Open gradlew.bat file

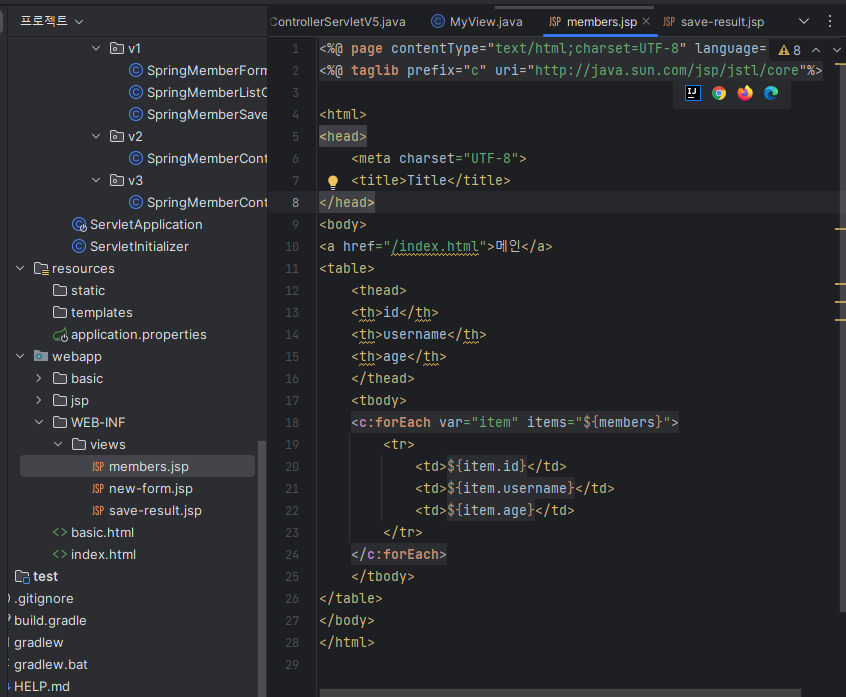47,665
